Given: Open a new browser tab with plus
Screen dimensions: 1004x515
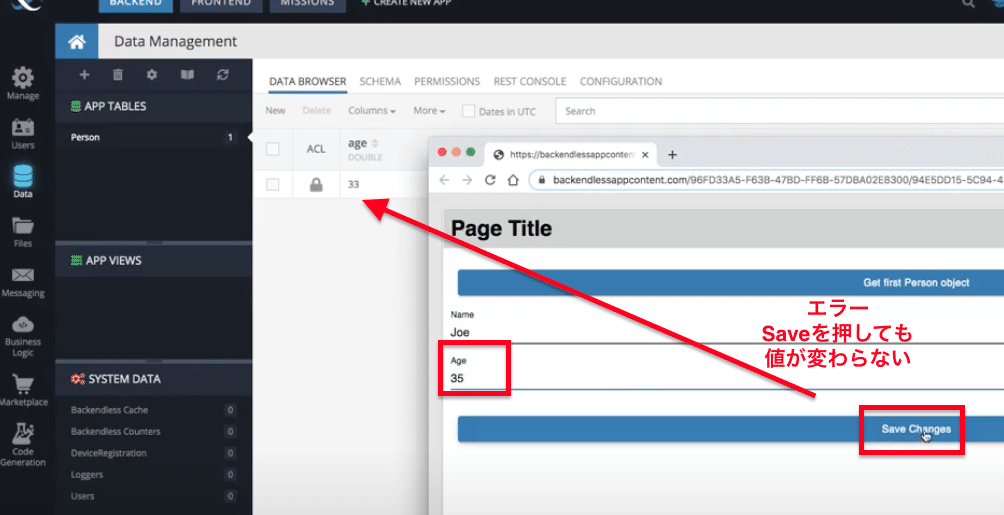Looking at the screenshot, I should [672, 154].
